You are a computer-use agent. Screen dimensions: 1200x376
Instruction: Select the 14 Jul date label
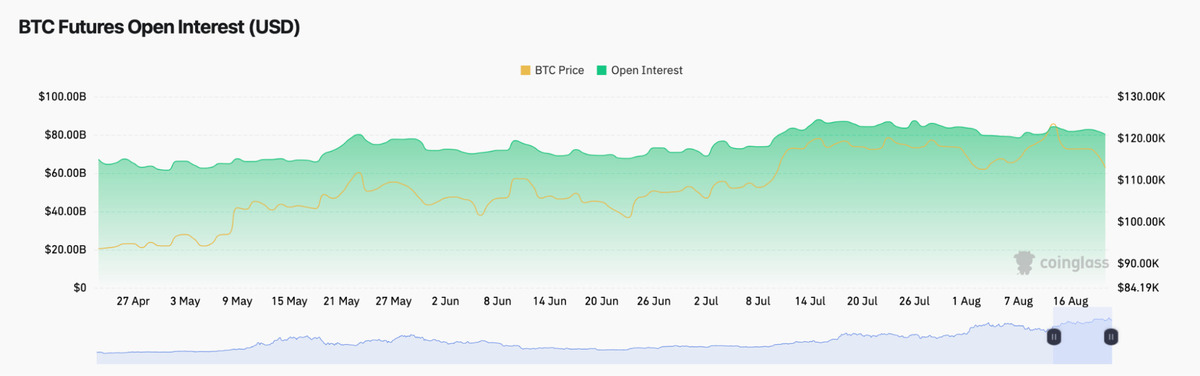coord(810,301)
